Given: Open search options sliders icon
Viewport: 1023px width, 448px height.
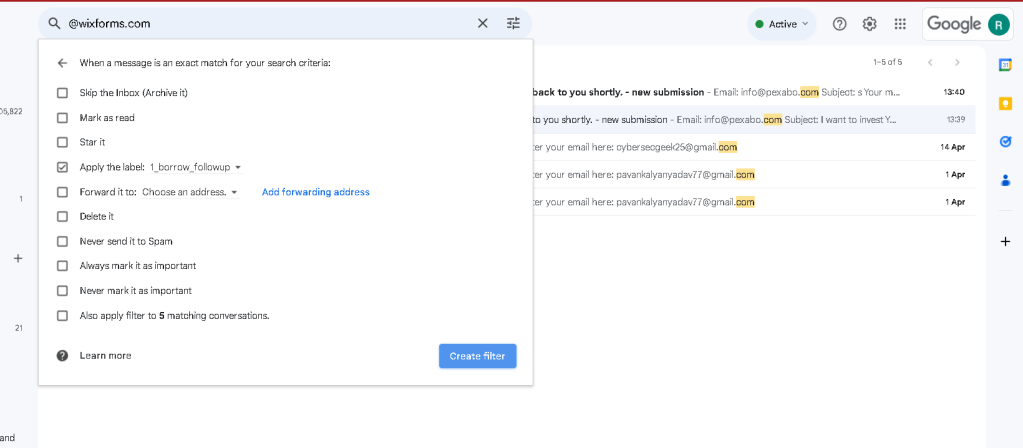Looking at the screenshot, I should coord(513,24).
